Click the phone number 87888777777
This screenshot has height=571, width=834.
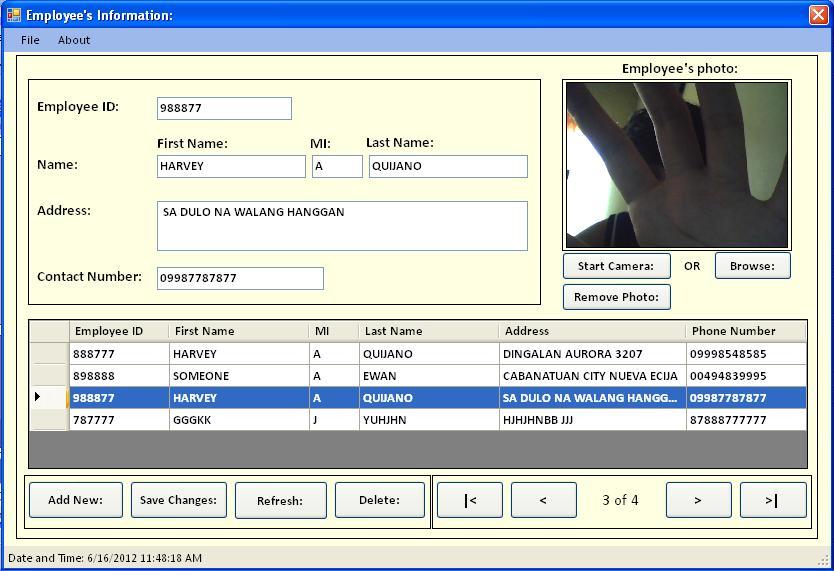[x=746, y=420]
